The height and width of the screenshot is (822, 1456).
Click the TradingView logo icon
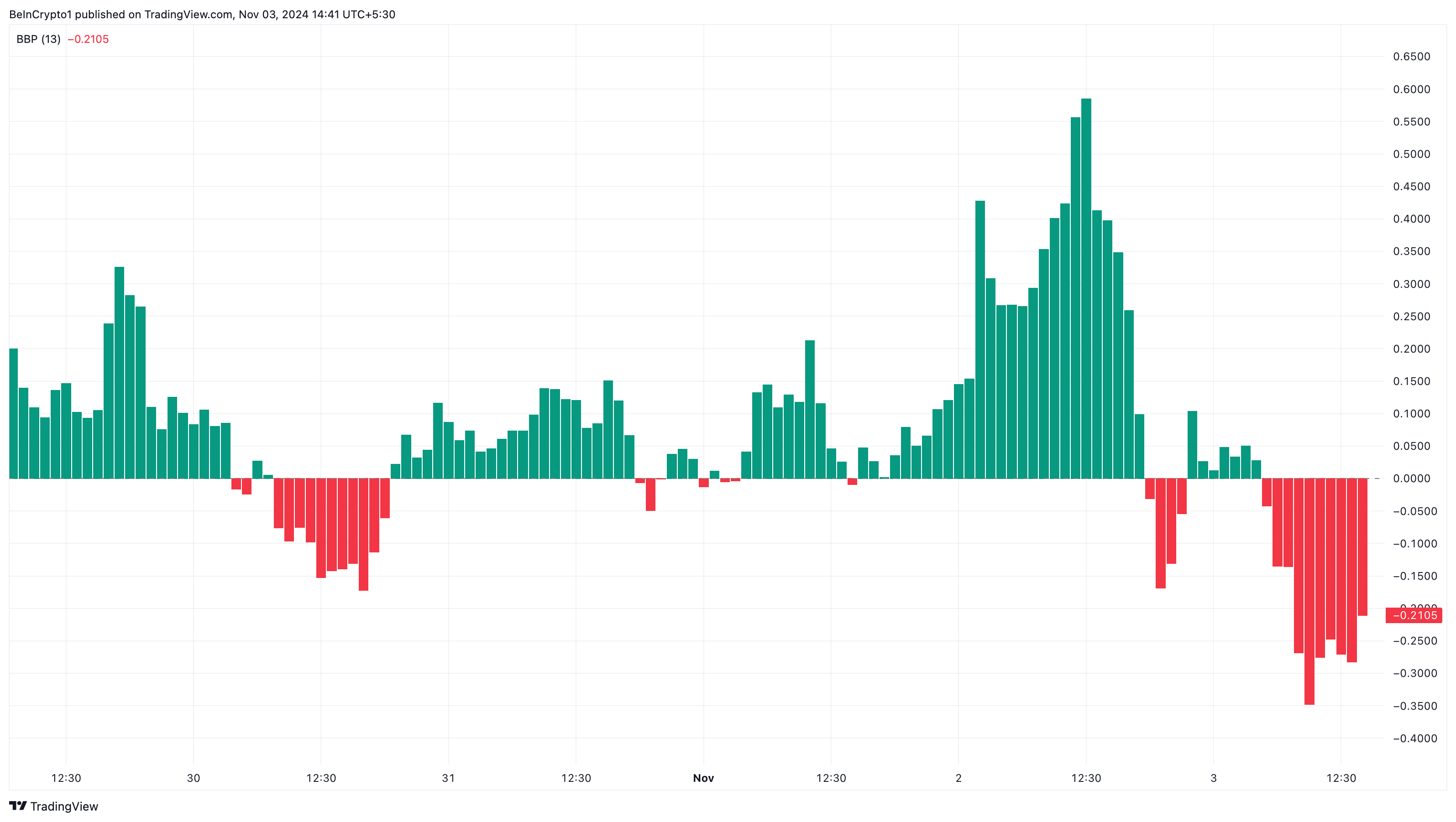(17, 806)
